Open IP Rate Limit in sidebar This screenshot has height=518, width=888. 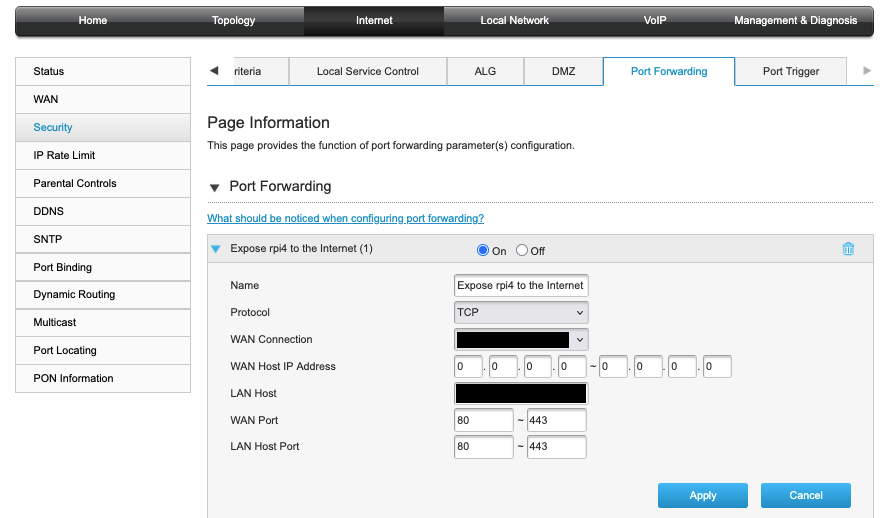(x=103, y=155)
